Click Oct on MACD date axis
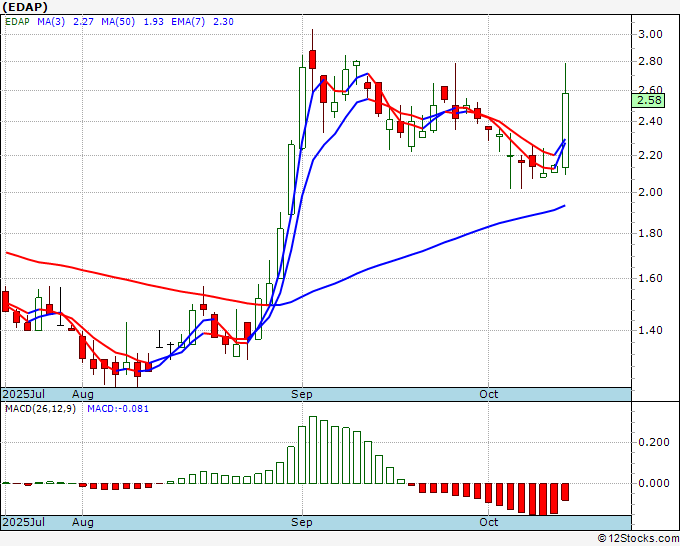 (489, 522)
